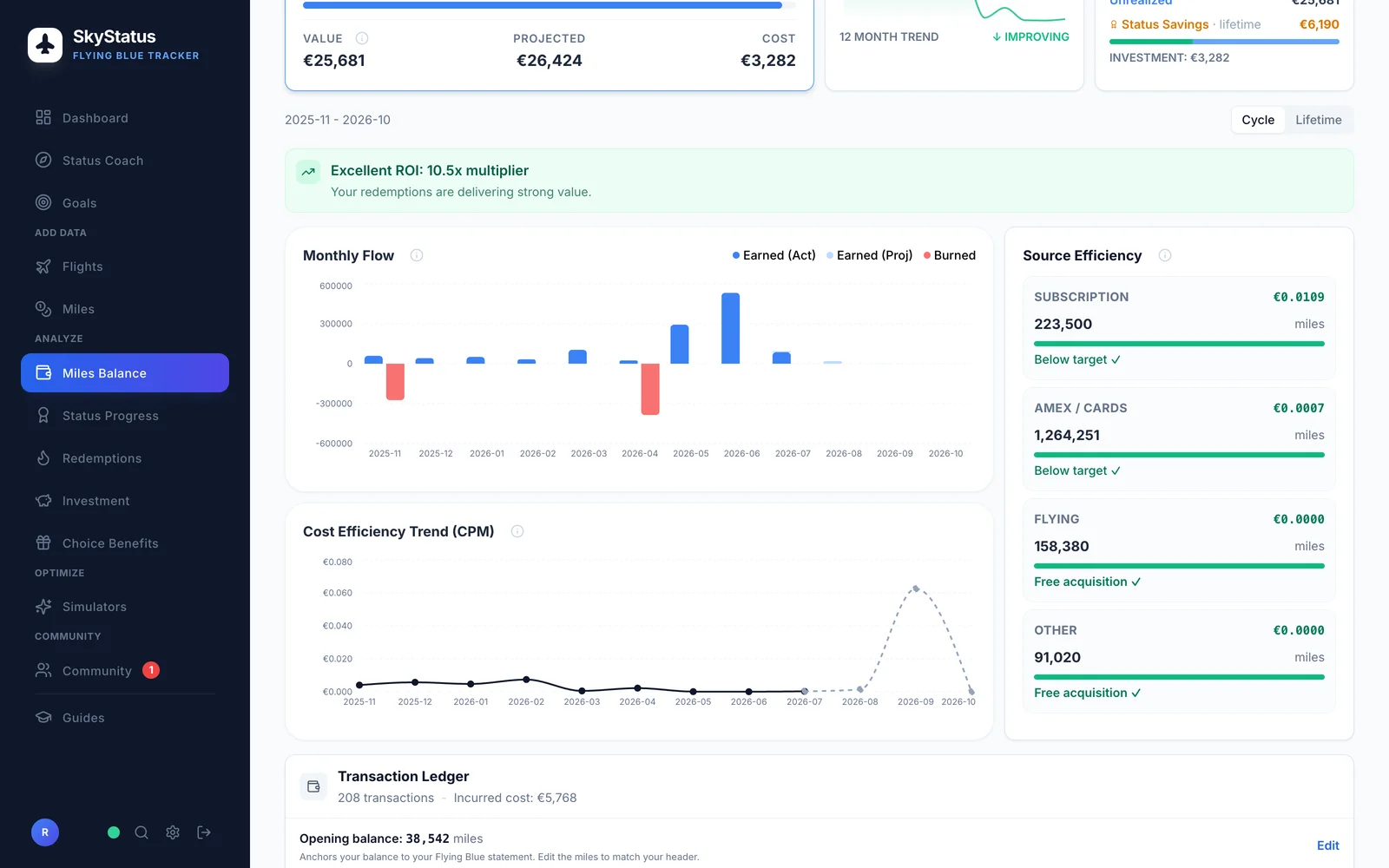Click the Excellent ROI trend arrow icon
The height and width of the screenshot is (868, 1389).
pos(308,172)
